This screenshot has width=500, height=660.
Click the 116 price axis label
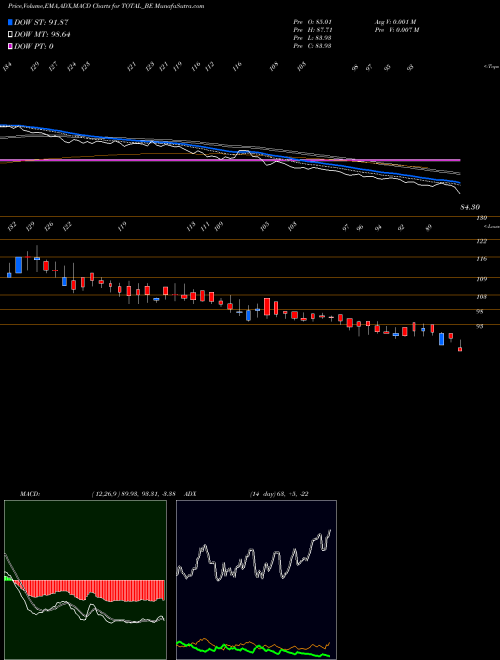point(481,259)
